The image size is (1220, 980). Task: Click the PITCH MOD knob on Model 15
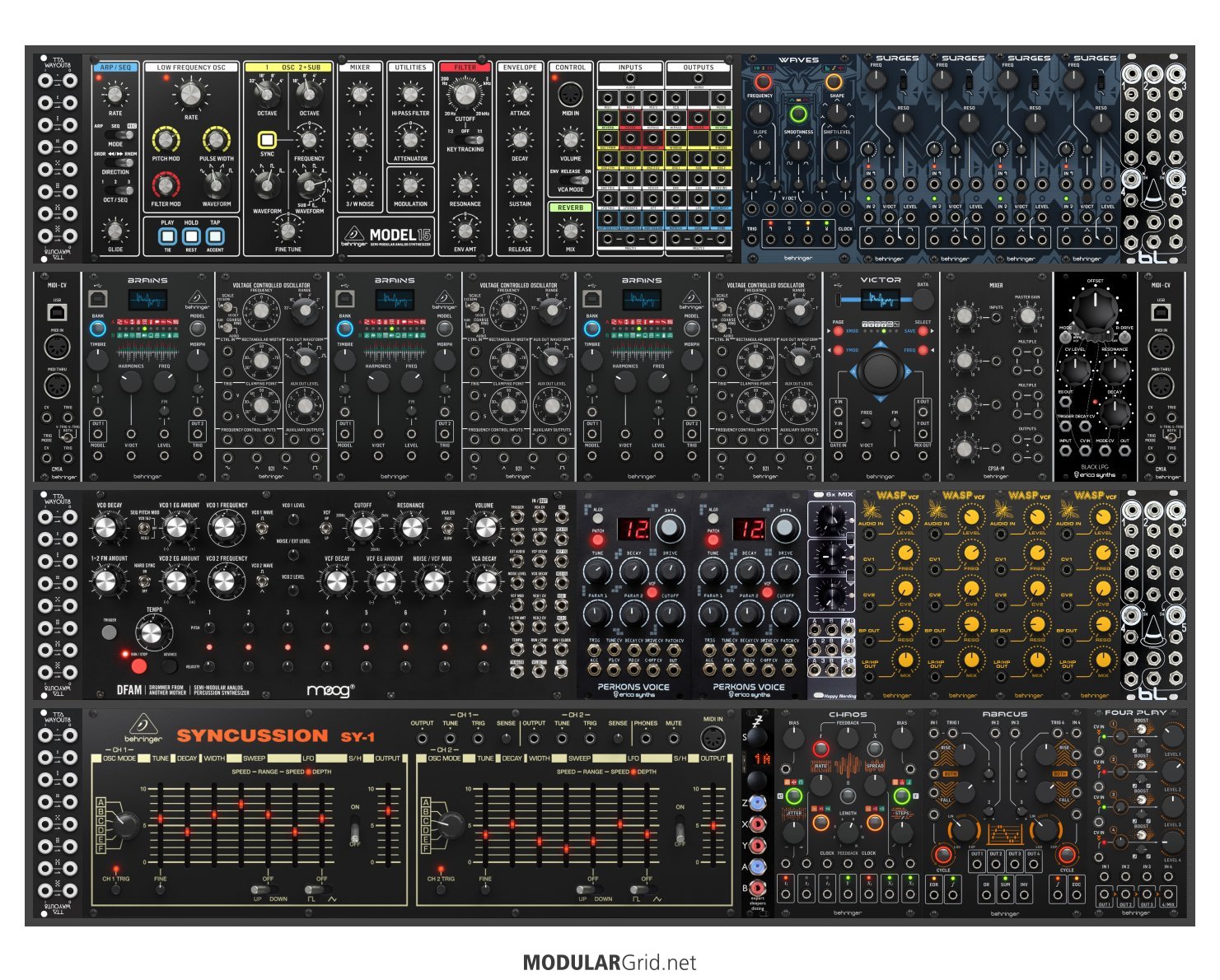pyautogui.click(x=166, y=139)
